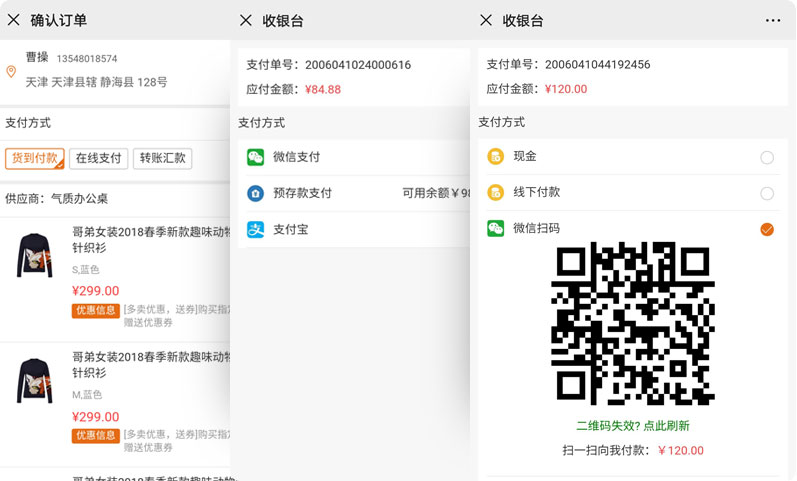The image size is (797, 481).
Task: Click 二维码失效？点此刷新 refresh link
Action: click(633, 425)
